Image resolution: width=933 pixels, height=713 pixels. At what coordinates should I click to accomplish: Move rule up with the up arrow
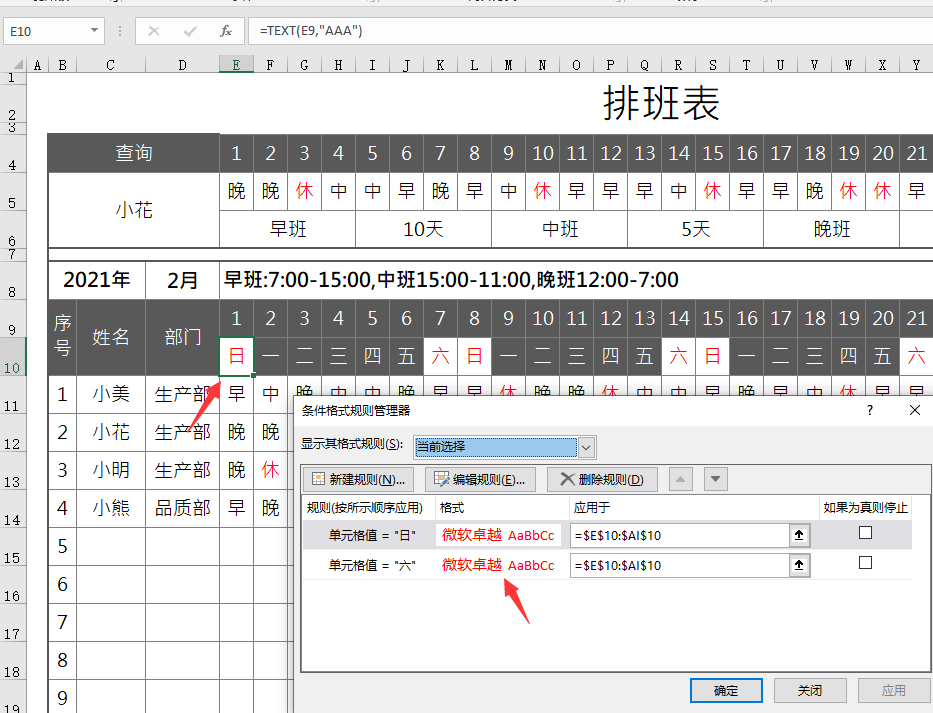(x=681, y=479)
